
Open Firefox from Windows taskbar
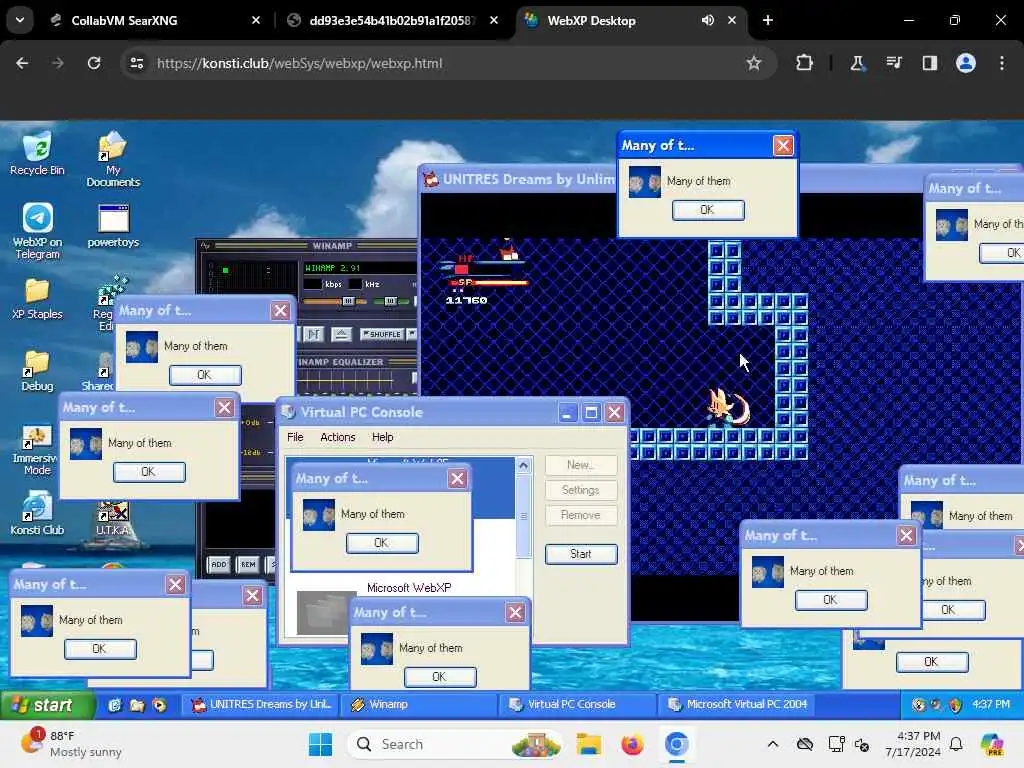[632, 744]
